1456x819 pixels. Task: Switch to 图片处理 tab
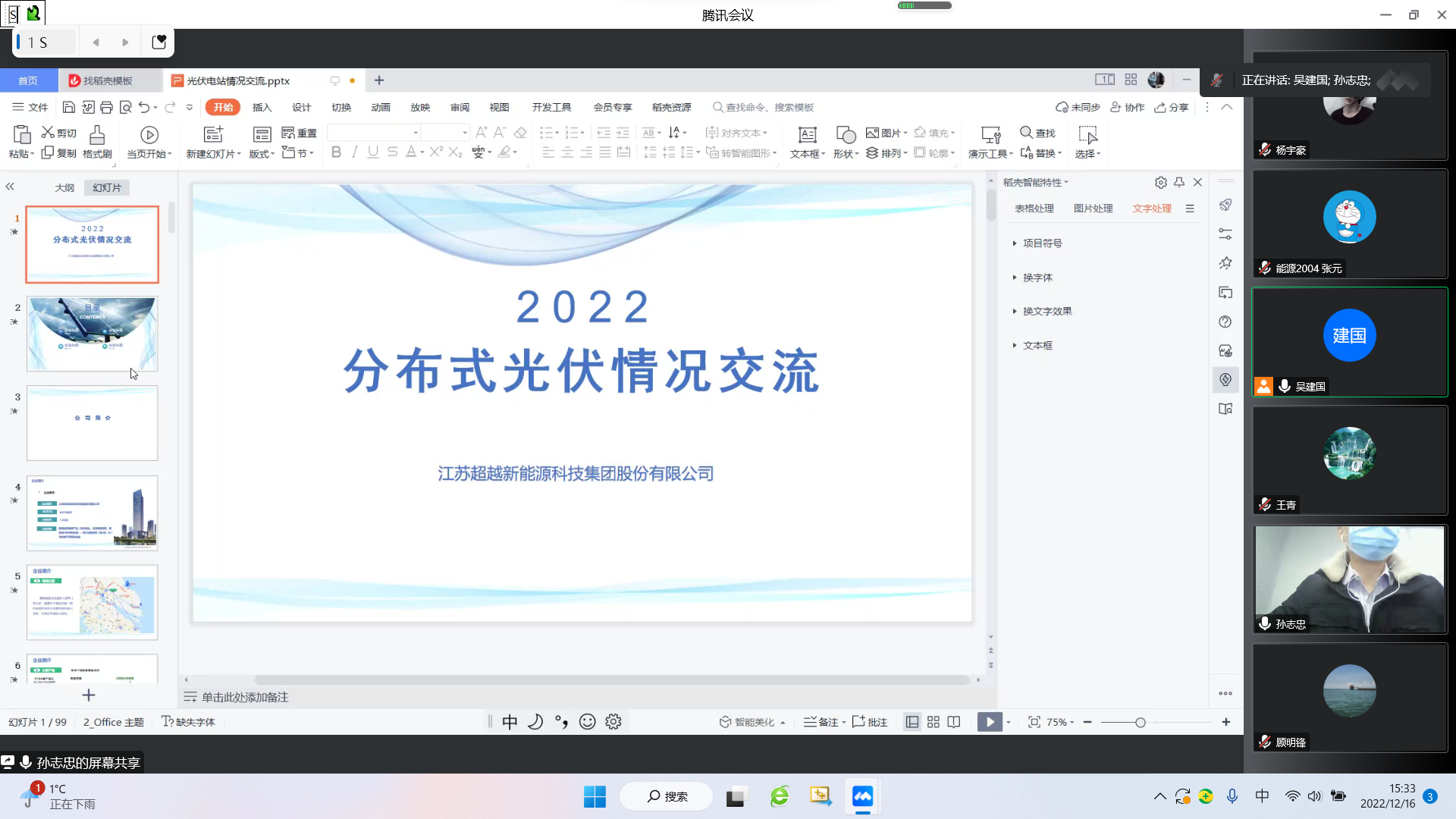click(x=1093, y=209)
